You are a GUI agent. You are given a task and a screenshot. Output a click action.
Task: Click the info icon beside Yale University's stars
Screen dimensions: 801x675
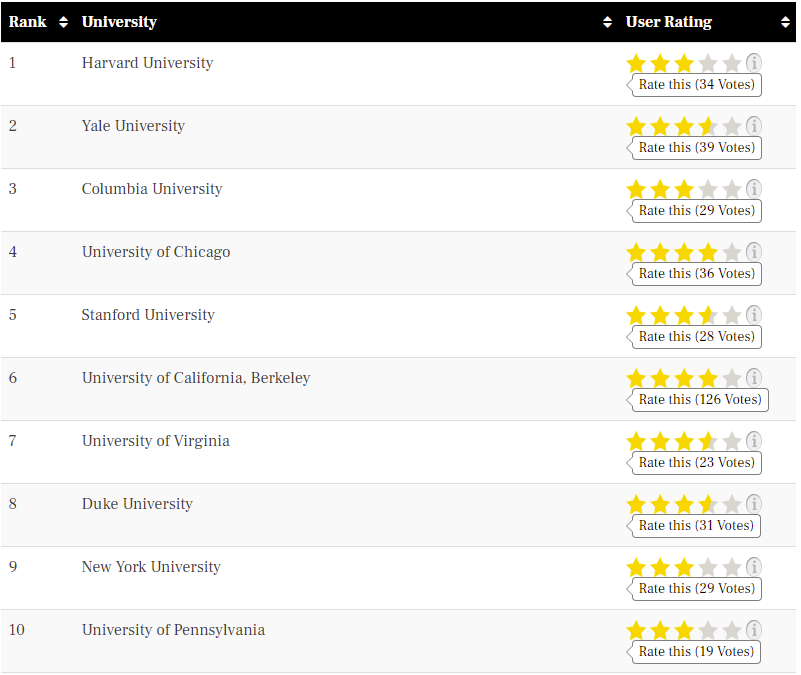click(x=754, y=126)
